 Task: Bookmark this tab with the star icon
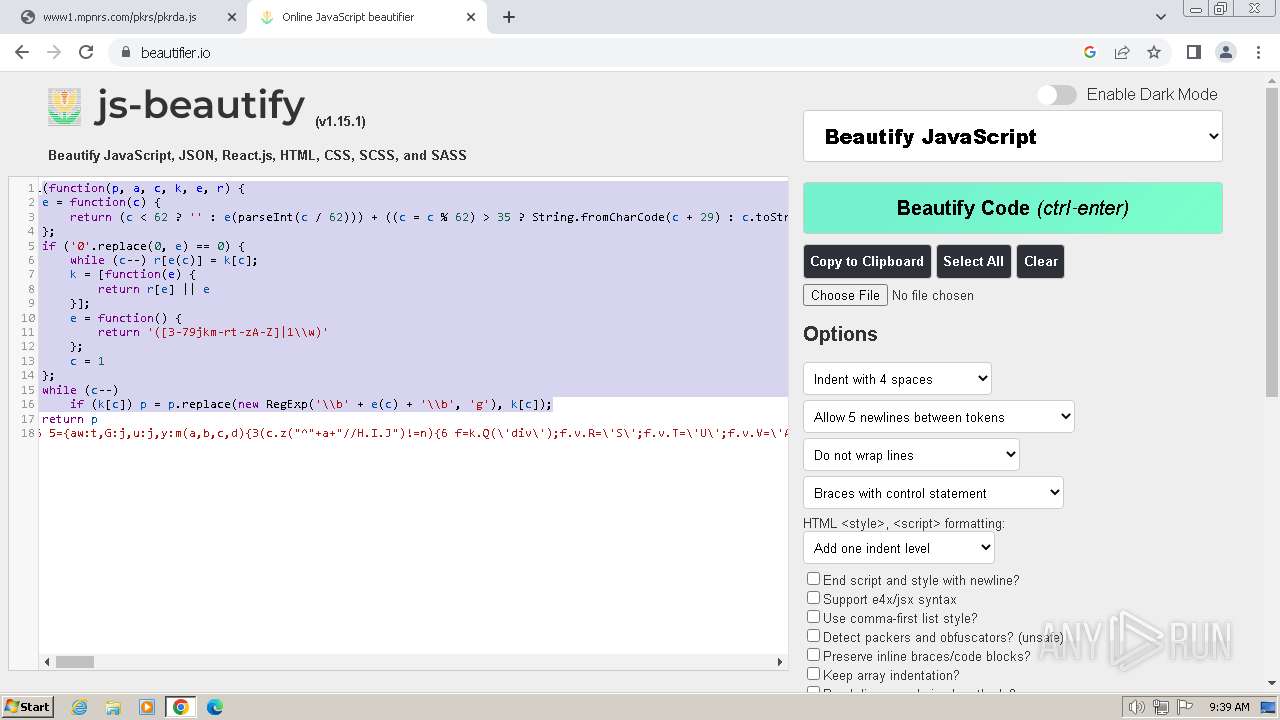tap(1154, 52)
